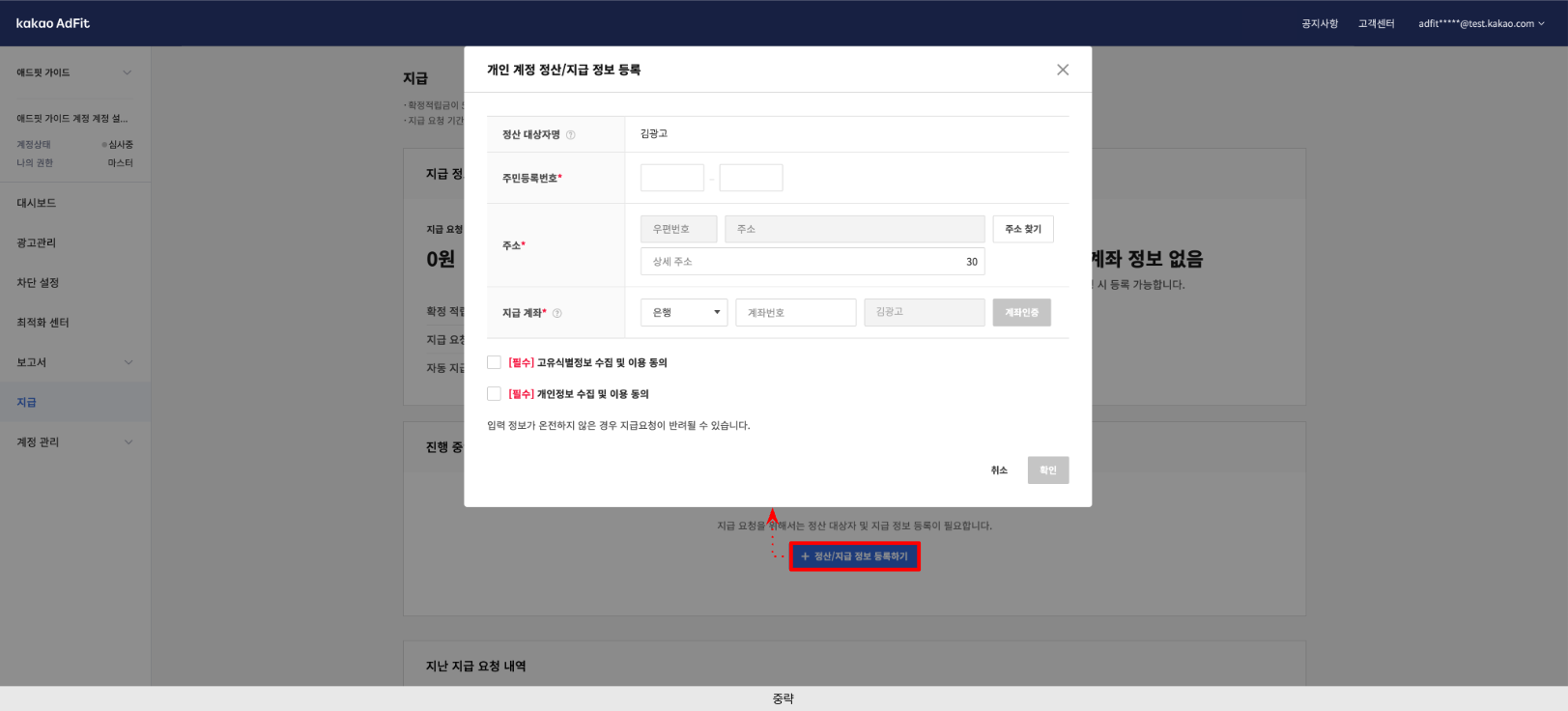Click the kakao AdFit logo
Image resolution: width=1568 pixels, height=711 pixels.
point(53,23)
